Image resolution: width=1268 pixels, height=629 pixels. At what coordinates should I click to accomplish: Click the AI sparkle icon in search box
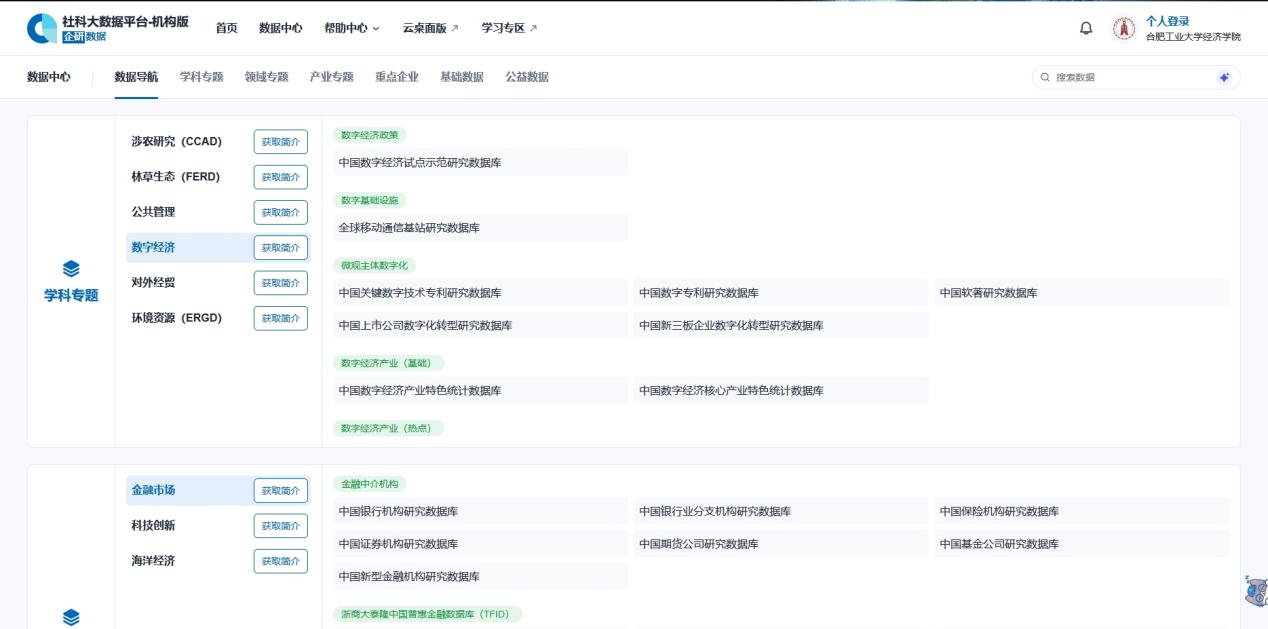point(1224,78)
